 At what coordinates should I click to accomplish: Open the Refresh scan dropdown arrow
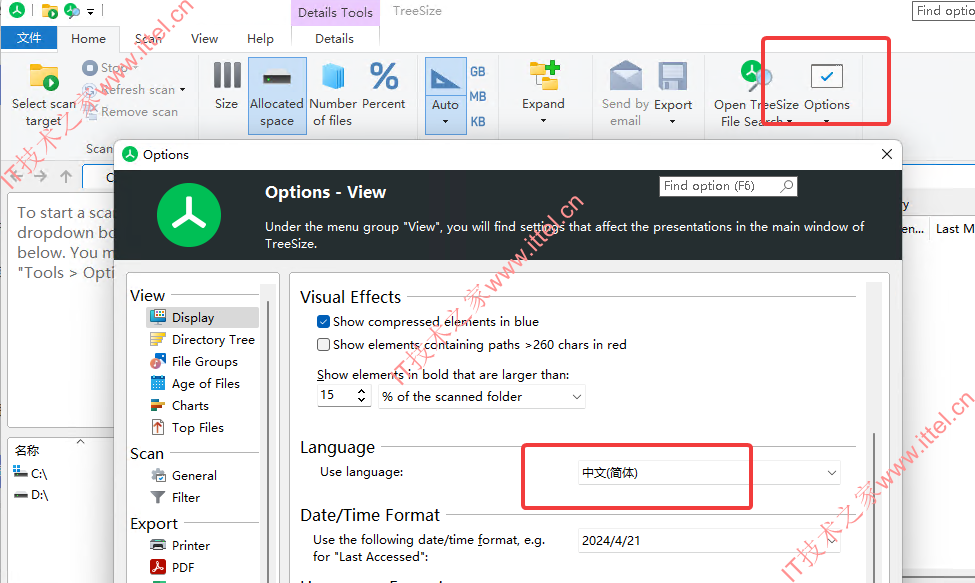click(x=183, y=90)
